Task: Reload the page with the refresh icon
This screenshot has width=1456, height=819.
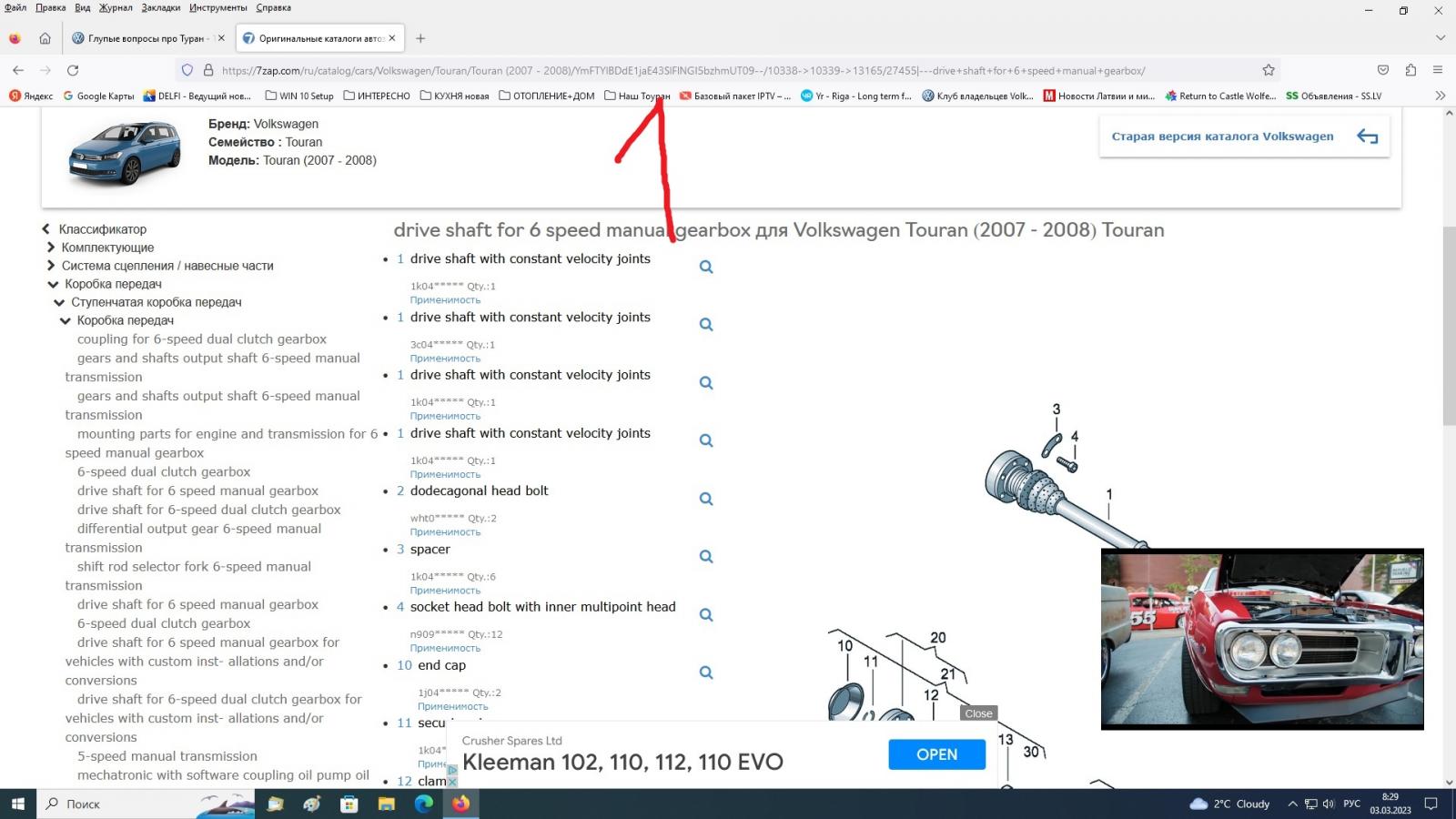Action: click(x=73, y=70)
